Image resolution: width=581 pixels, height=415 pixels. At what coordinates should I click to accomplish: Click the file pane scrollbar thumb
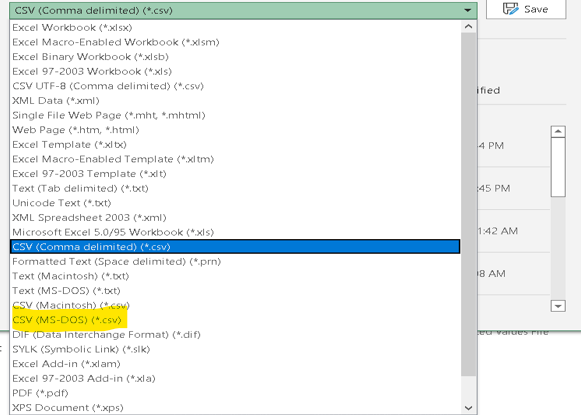pos(558,167)
